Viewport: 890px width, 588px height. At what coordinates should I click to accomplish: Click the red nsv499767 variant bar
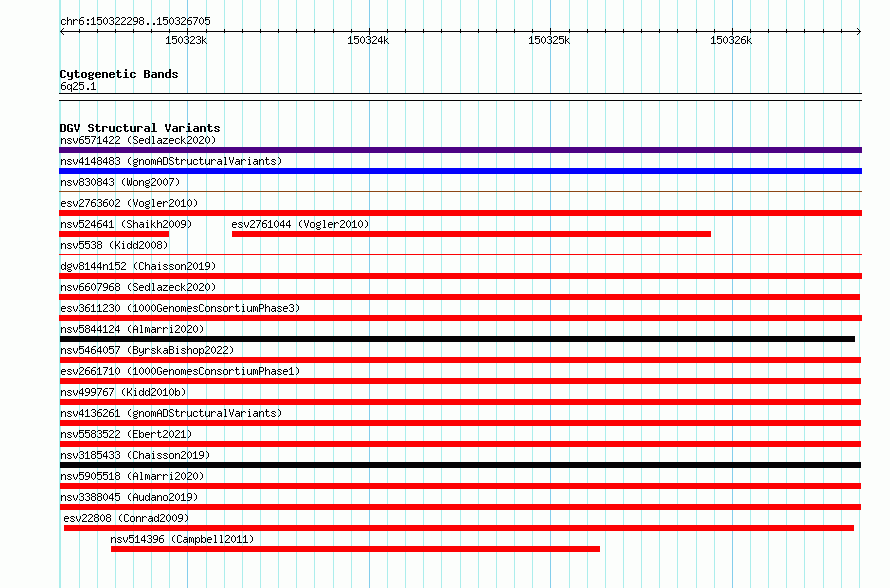460,402
